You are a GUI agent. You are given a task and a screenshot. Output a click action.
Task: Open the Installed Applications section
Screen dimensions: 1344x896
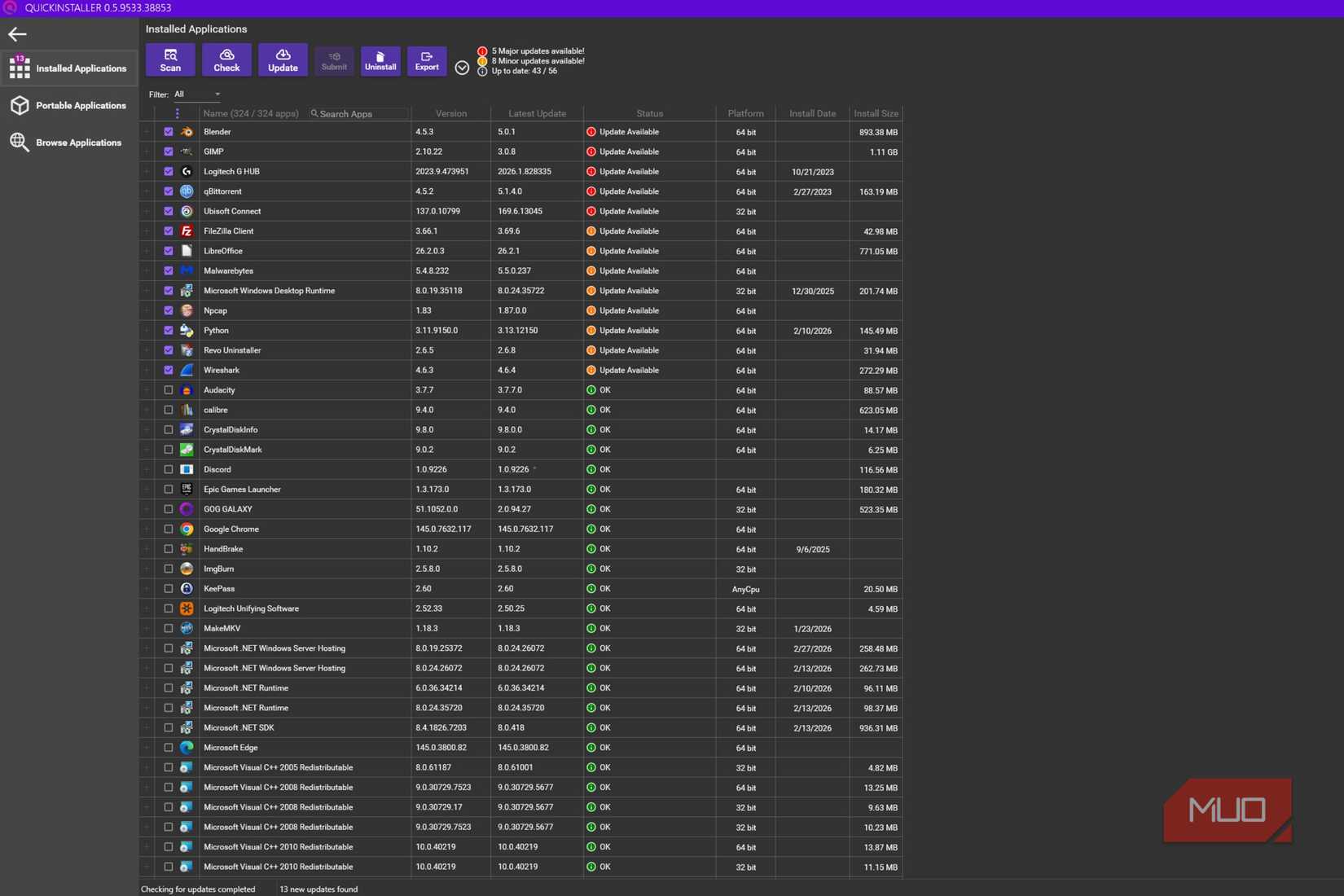pyautogui.click(x=69, y=68)
